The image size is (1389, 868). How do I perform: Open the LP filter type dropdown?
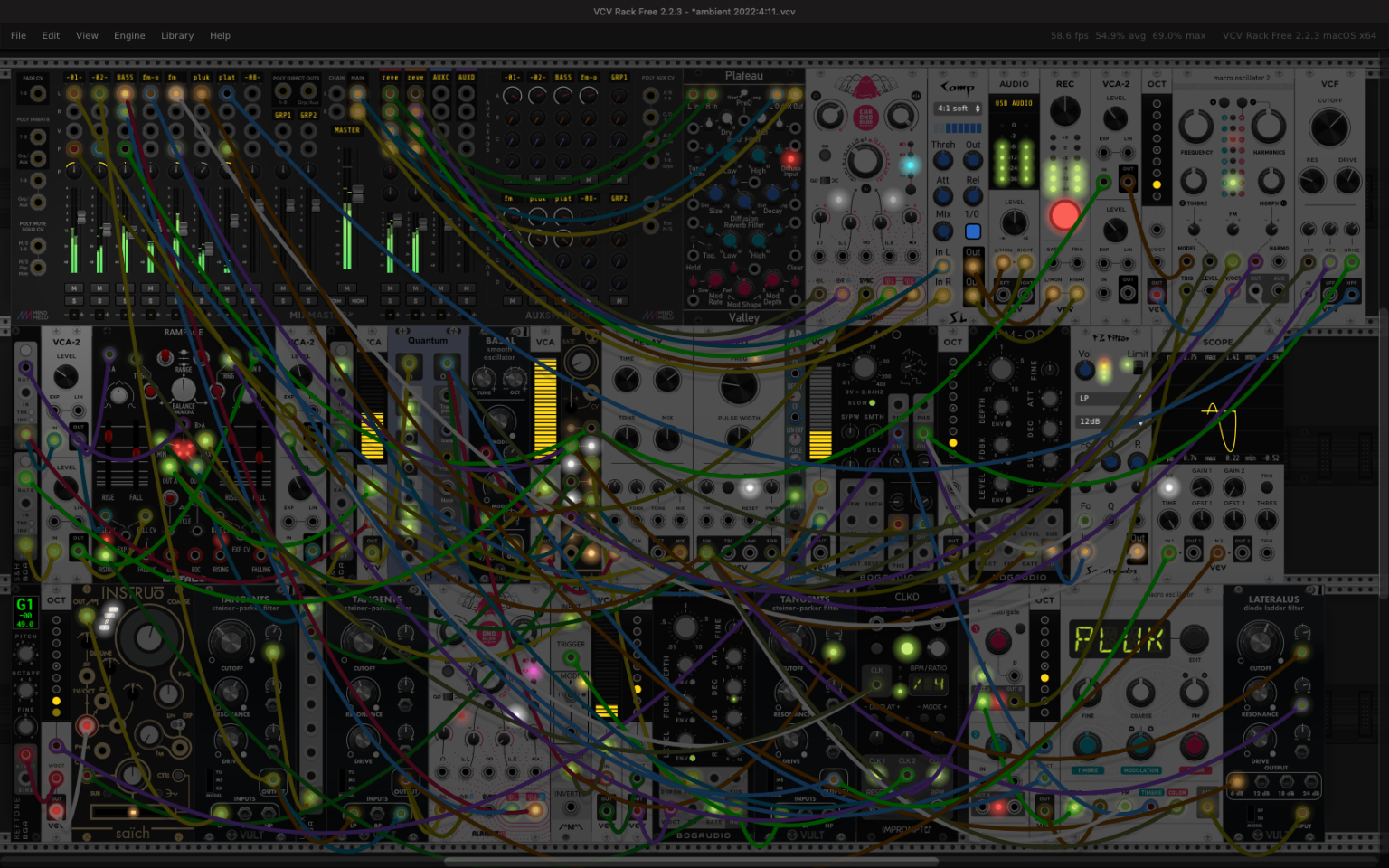click(x=1110, y=398)
